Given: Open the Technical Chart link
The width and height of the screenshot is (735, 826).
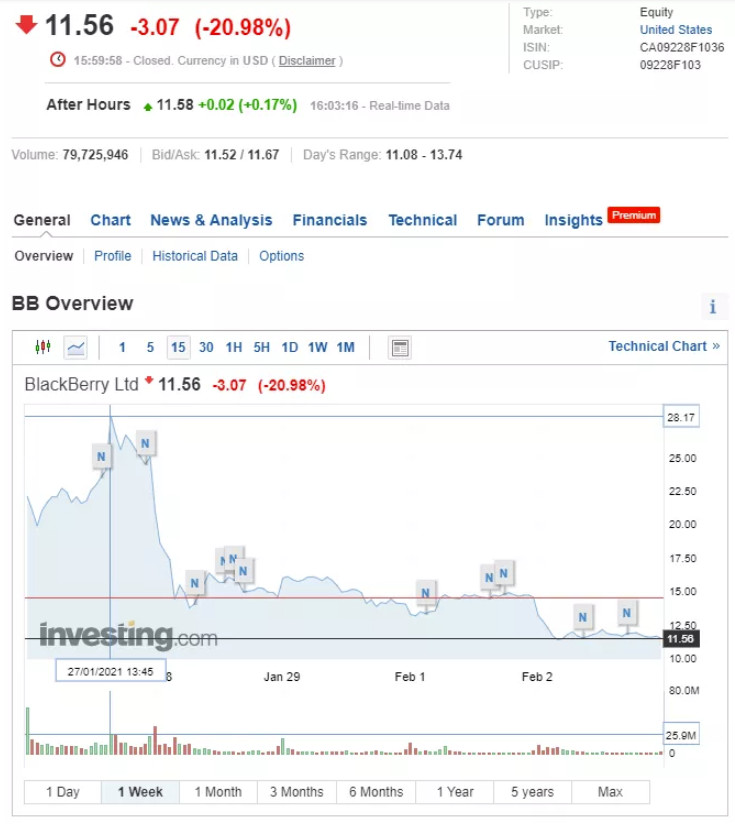Looking at the screenshot, I should click(664, 346).
